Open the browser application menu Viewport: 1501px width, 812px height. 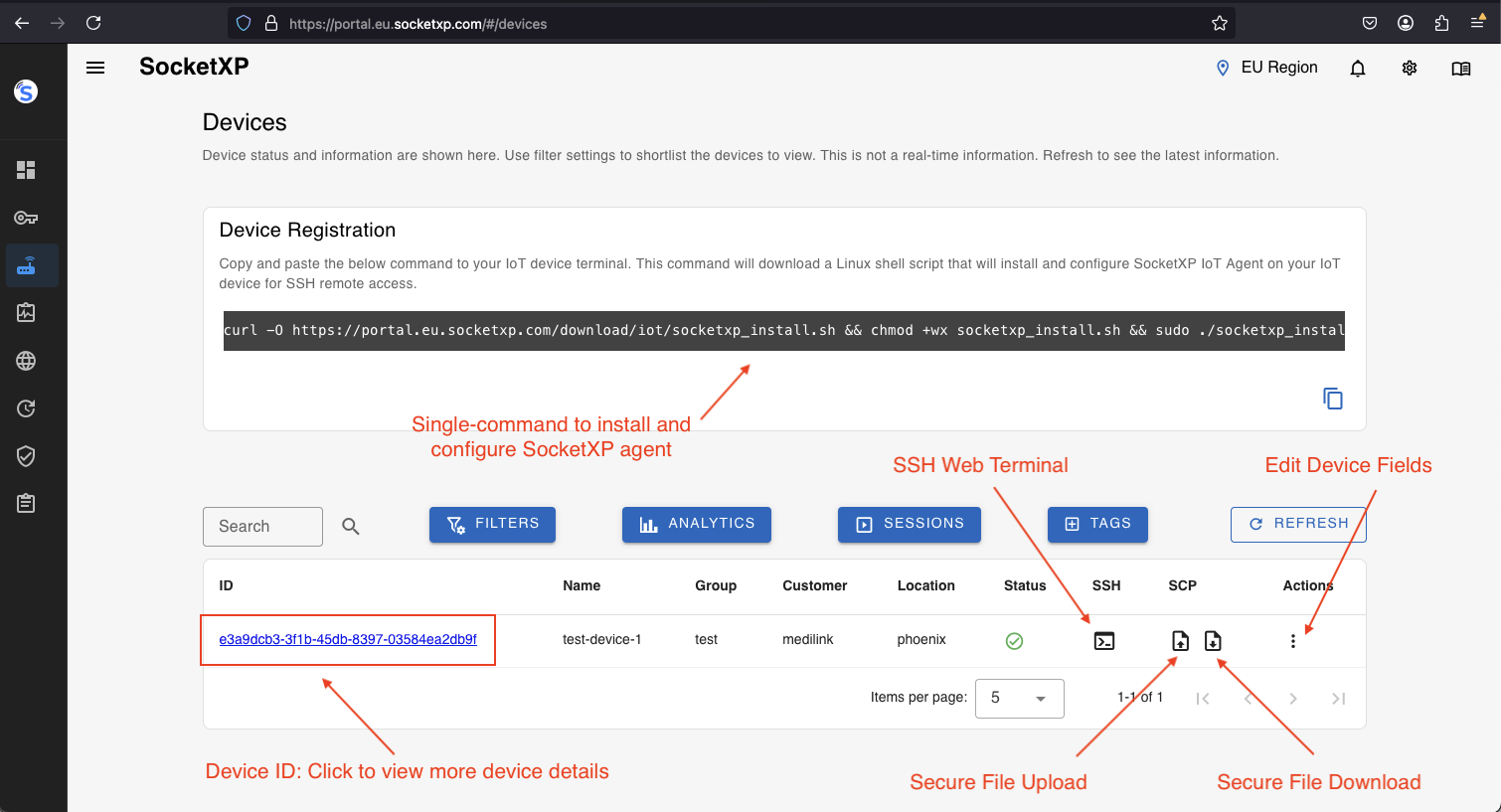[x=1477, y=23]
